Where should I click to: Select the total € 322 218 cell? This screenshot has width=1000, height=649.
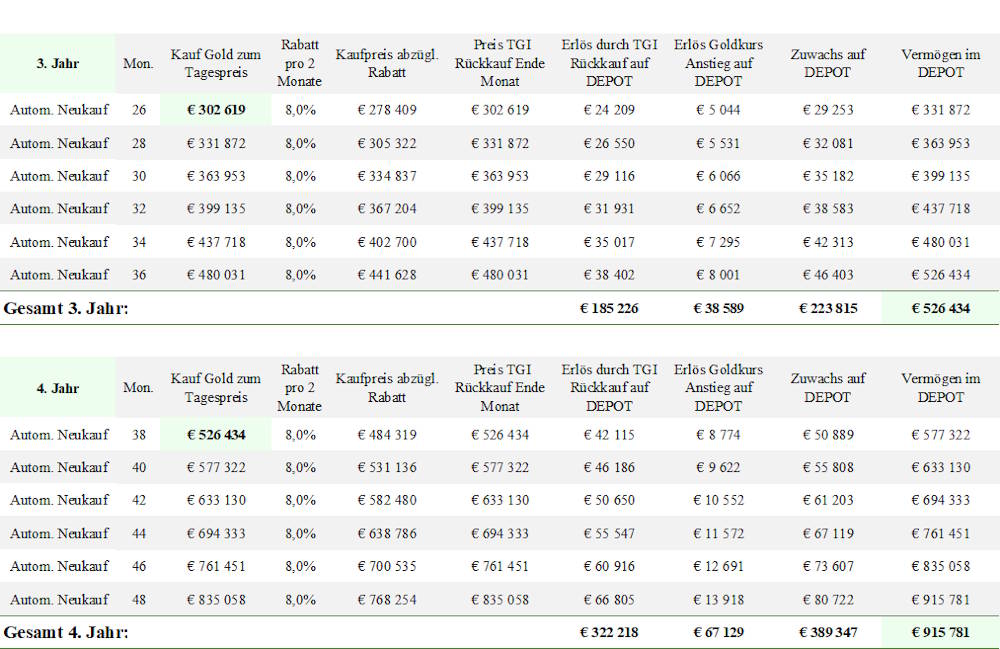609,632
